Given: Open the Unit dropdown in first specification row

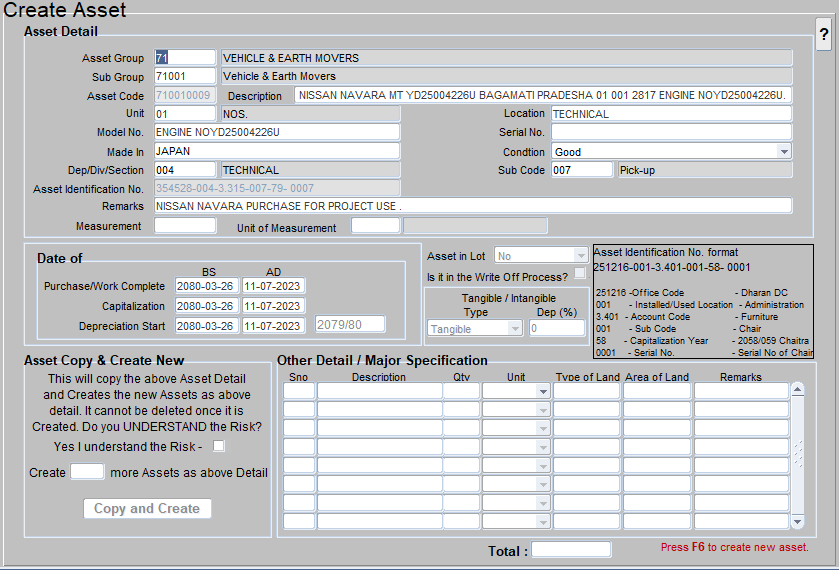Looking at the screenshot, I should point(543,392).
